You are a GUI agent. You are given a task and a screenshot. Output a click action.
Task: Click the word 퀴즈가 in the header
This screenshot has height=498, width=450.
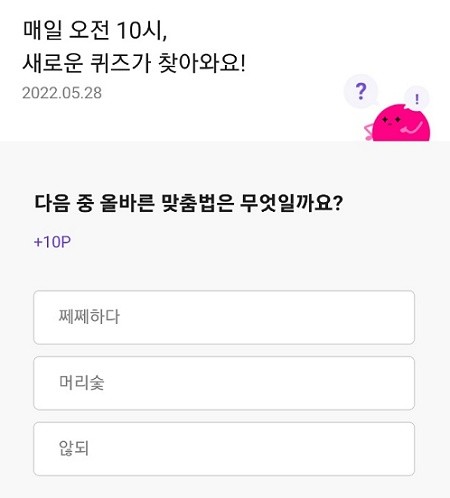[121, 63]
